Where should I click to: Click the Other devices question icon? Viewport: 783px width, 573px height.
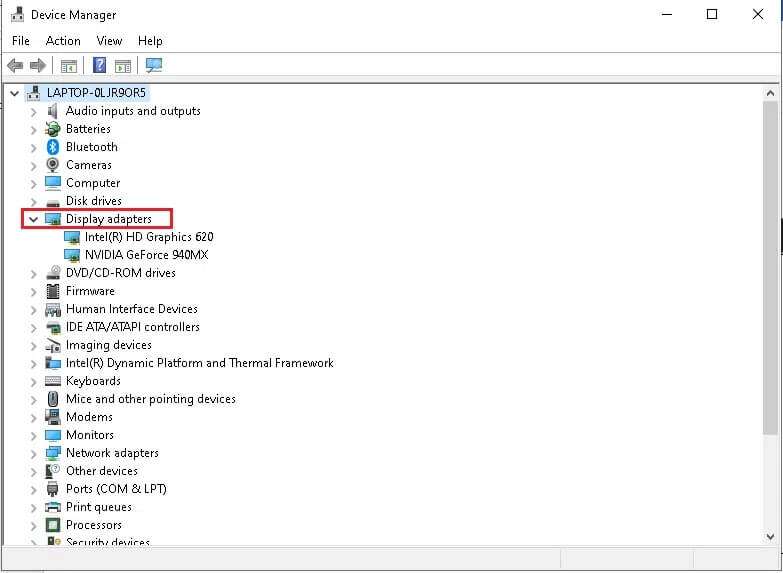coord(52,471)
